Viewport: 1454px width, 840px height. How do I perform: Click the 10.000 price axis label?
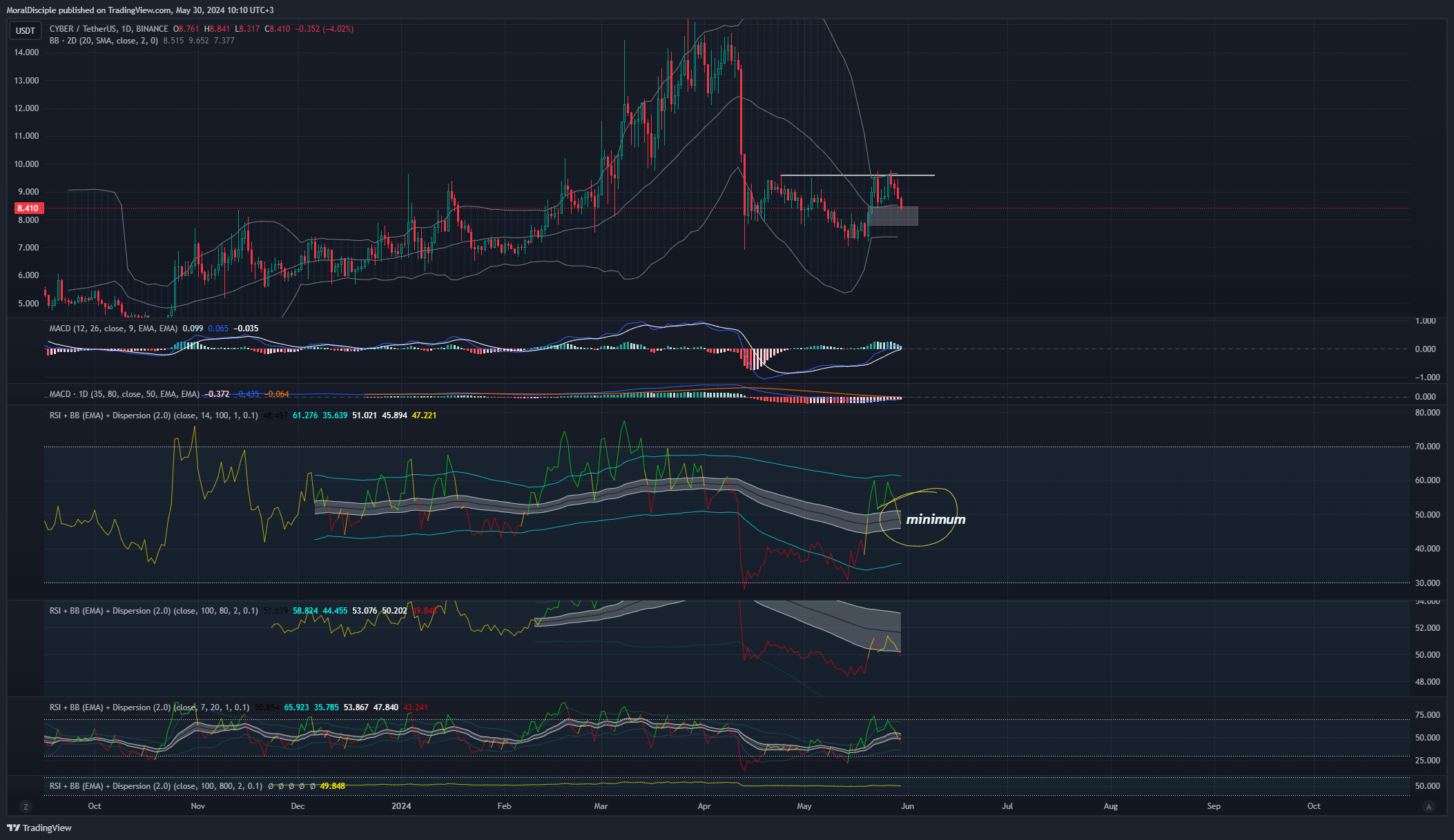[27, 164]
